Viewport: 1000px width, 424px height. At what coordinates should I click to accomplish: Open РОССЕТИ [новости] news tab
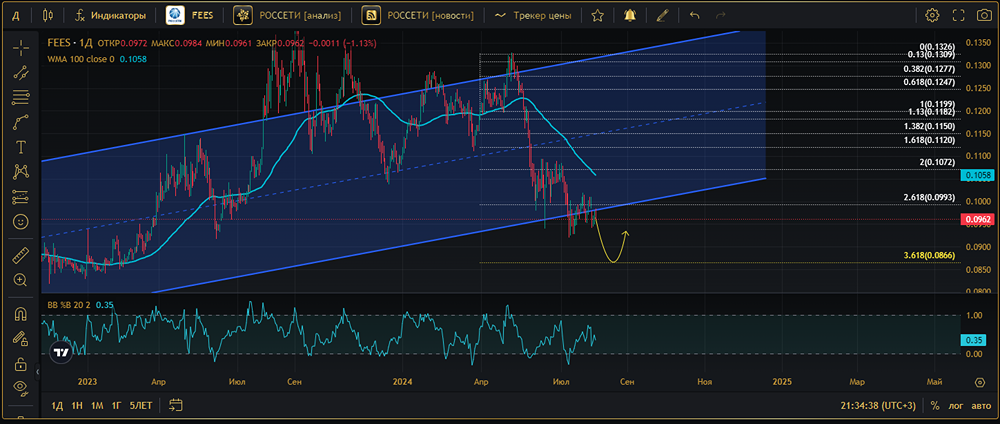(419, 15)
